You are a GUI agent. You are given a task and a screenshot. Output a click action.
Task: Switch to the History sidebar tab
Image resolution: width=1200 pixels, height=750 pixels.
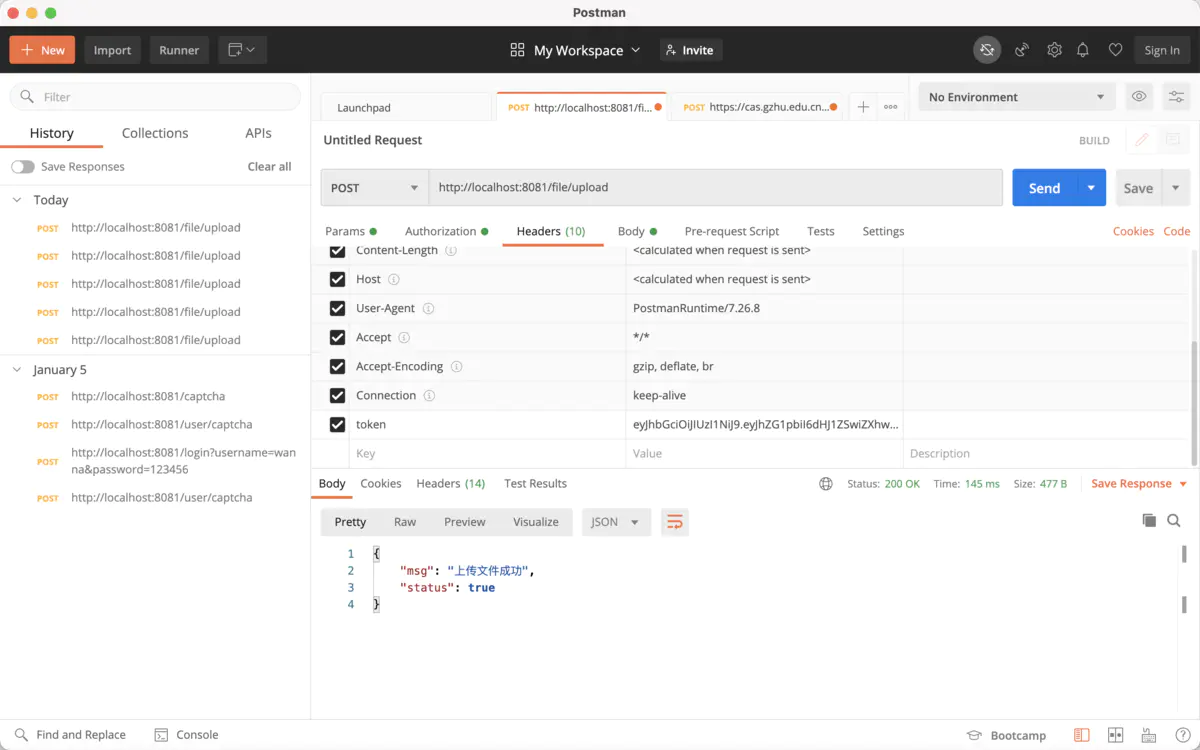click(x=52, y=133)
